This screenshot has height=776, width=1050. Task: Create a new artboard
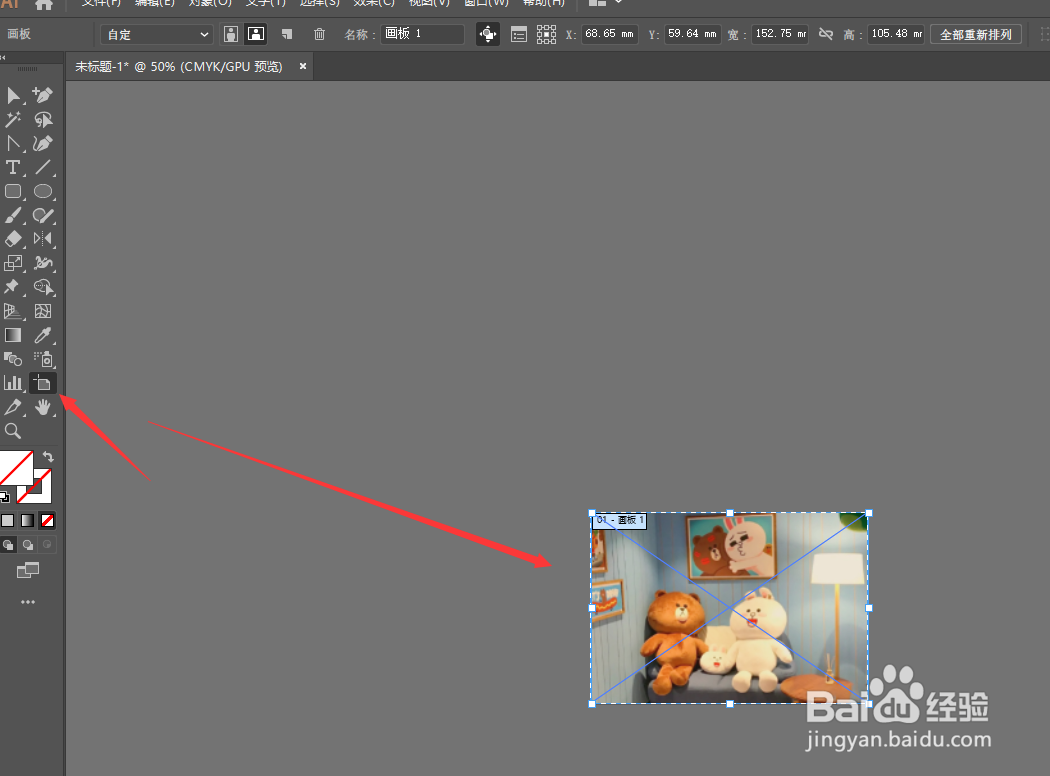tap(287, 34)
